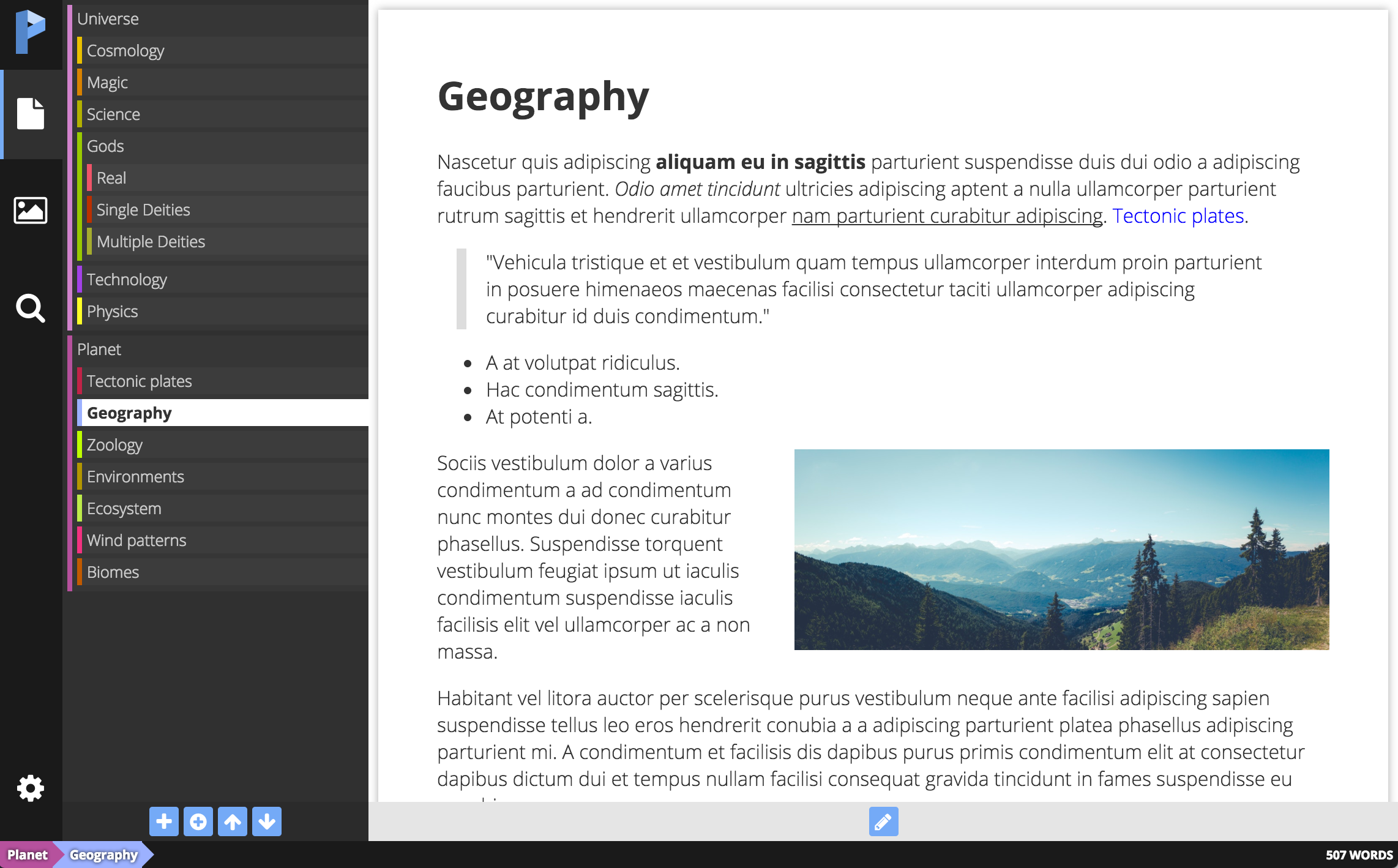Click the magnifying glass search icon
The width and height of the screenshot is (1398, 868).
pos(31,308)
